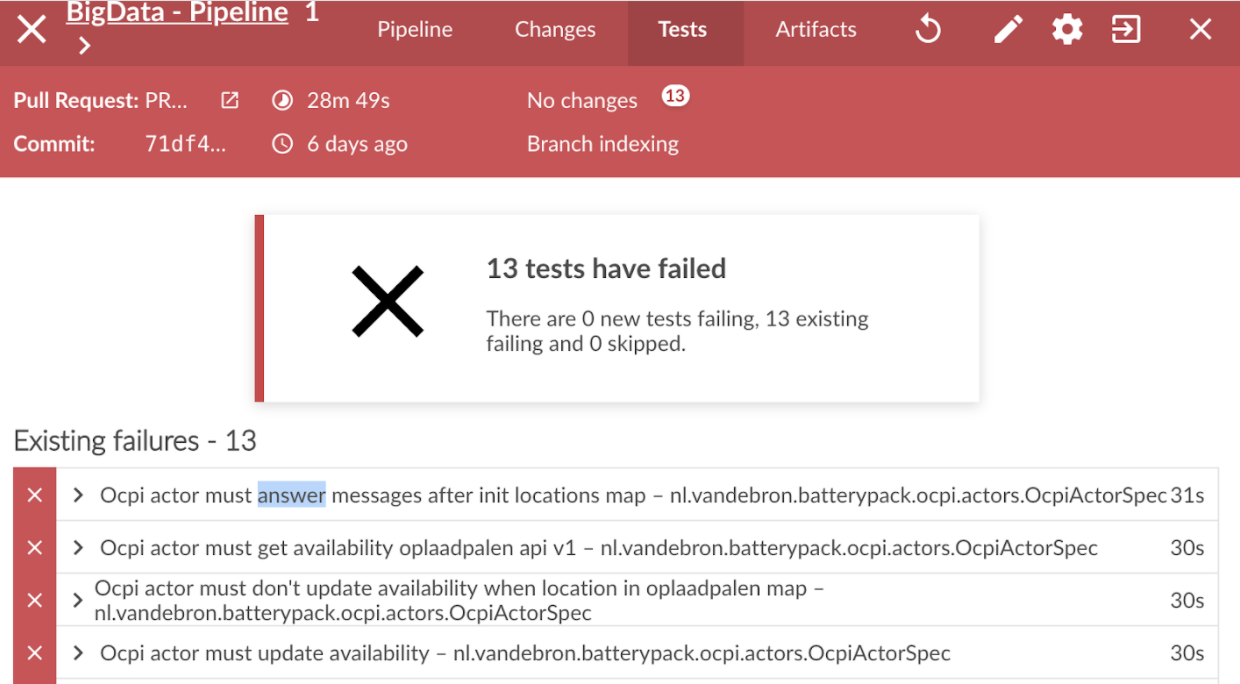The width and height of the screenshot is (1240, 684).
Task: Switch to the Pipeline tab
Action: pyautogui.click(x=415, y=30)
